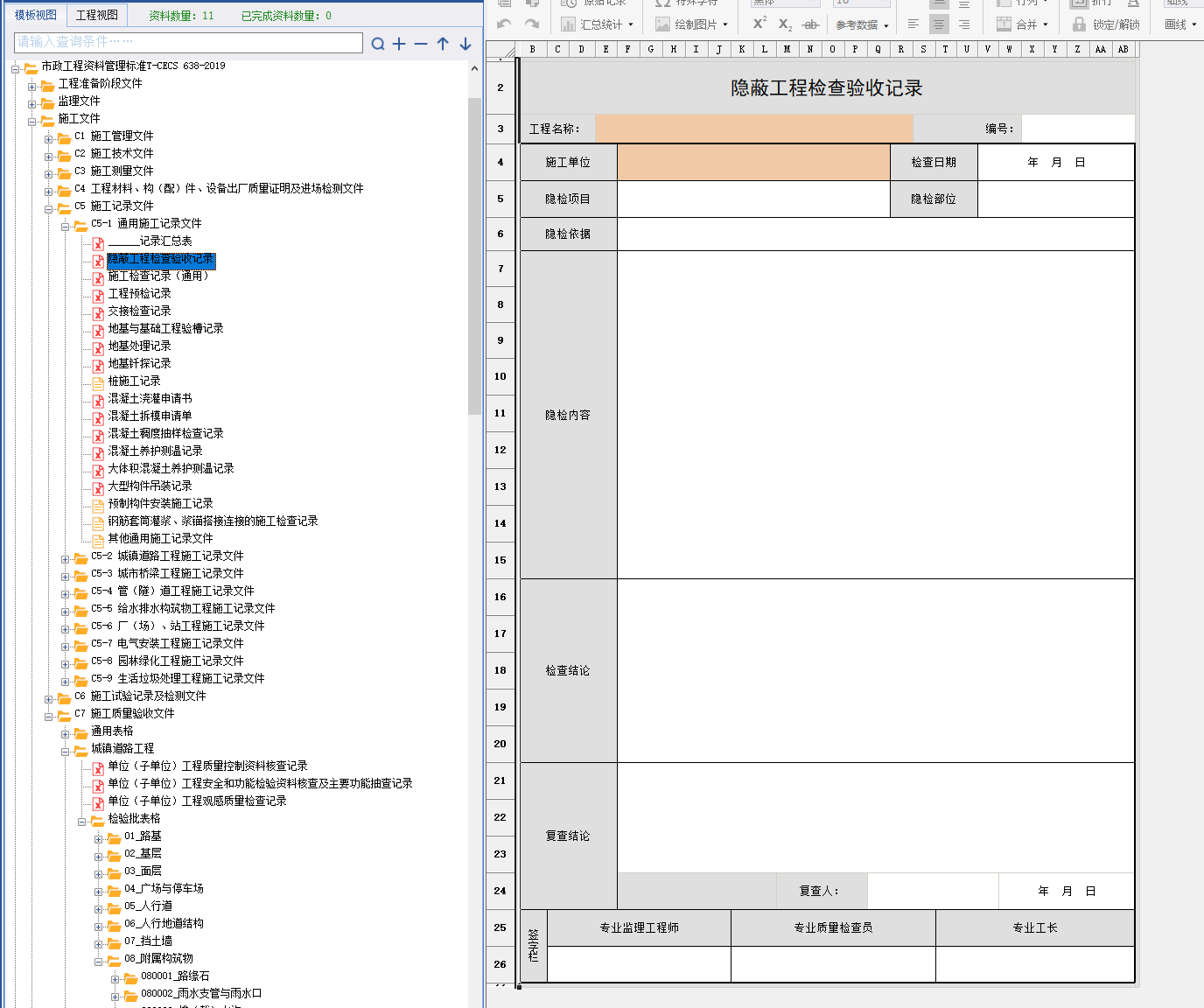Expand the C5-2 城镇道路工程施工记录文件 node
The height and width of the screenshot is (1008, 1204).
tap(65, 559)
